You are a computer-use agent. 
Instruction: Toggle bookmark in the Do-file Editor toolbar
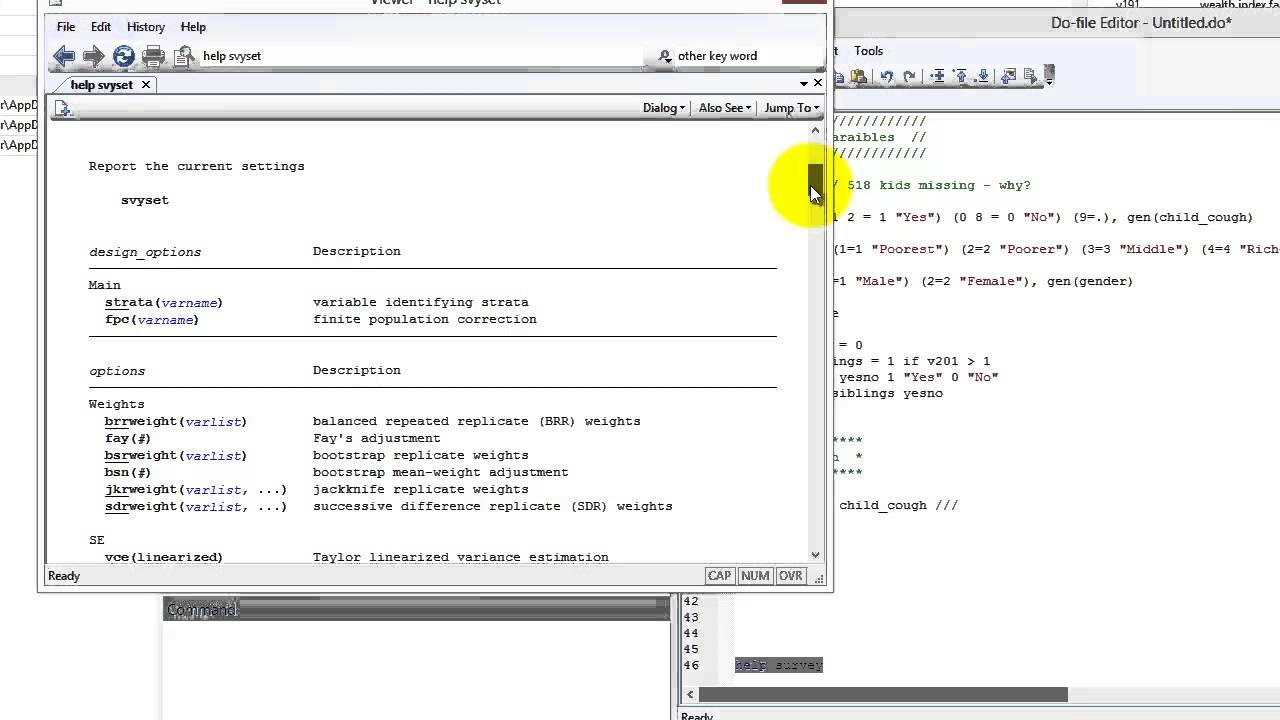tap(938, 77)
